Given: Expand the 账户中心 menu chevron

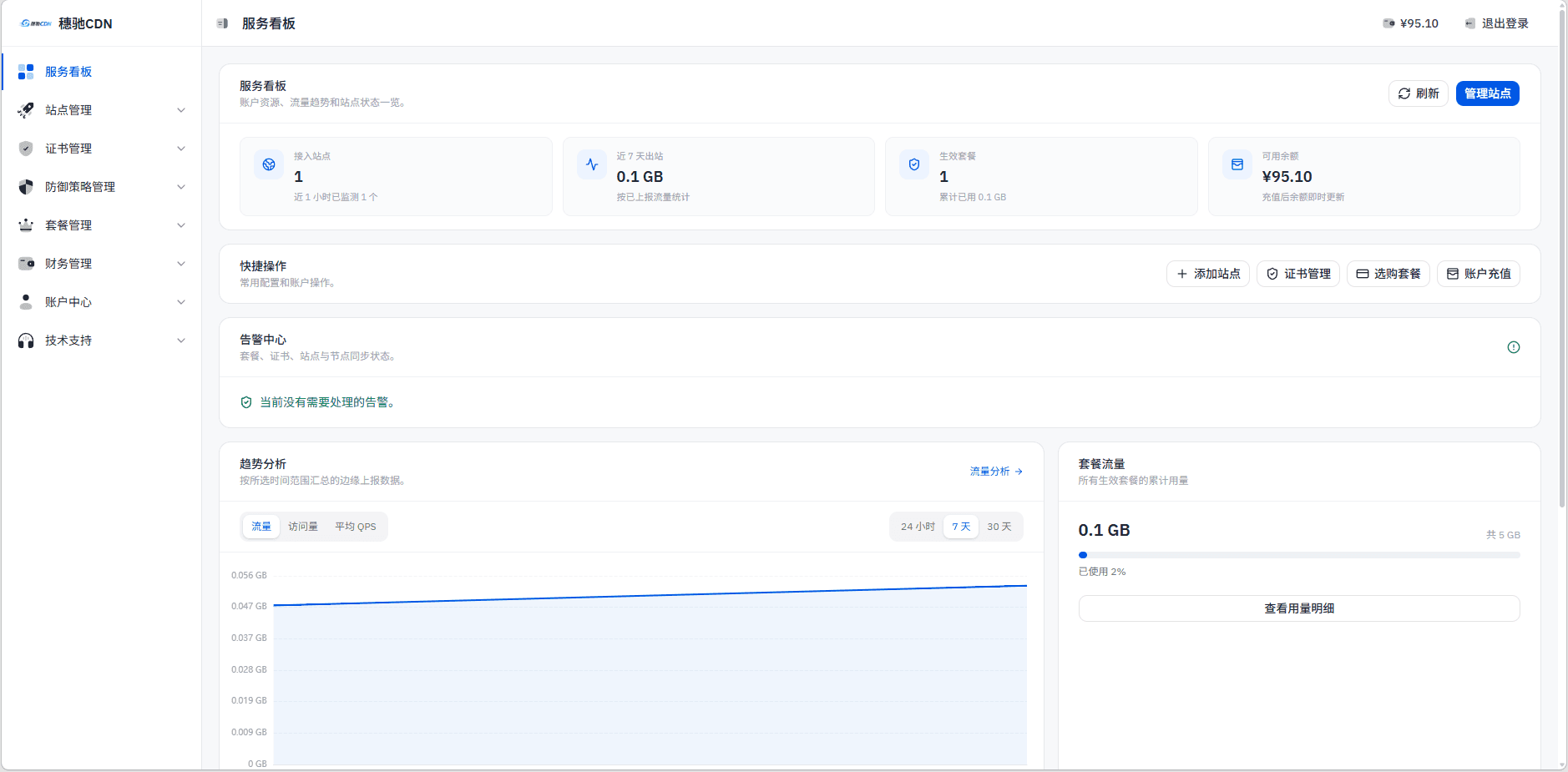Looking at the screenshot, I should [181, 302].
